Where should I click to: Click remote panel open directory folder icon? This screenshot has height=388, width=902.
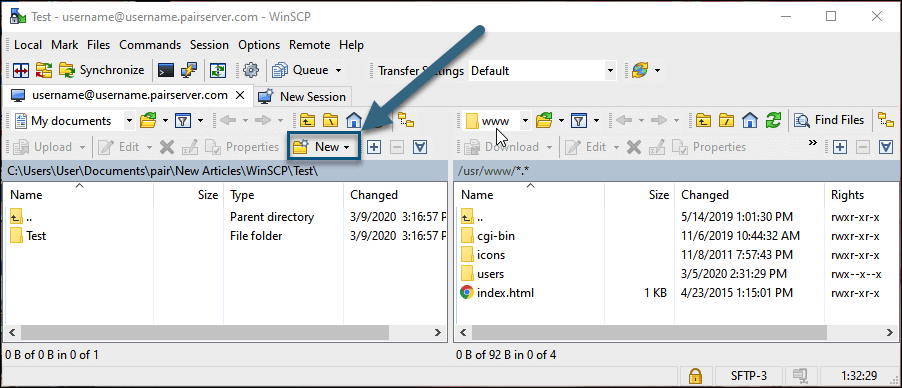544,120
